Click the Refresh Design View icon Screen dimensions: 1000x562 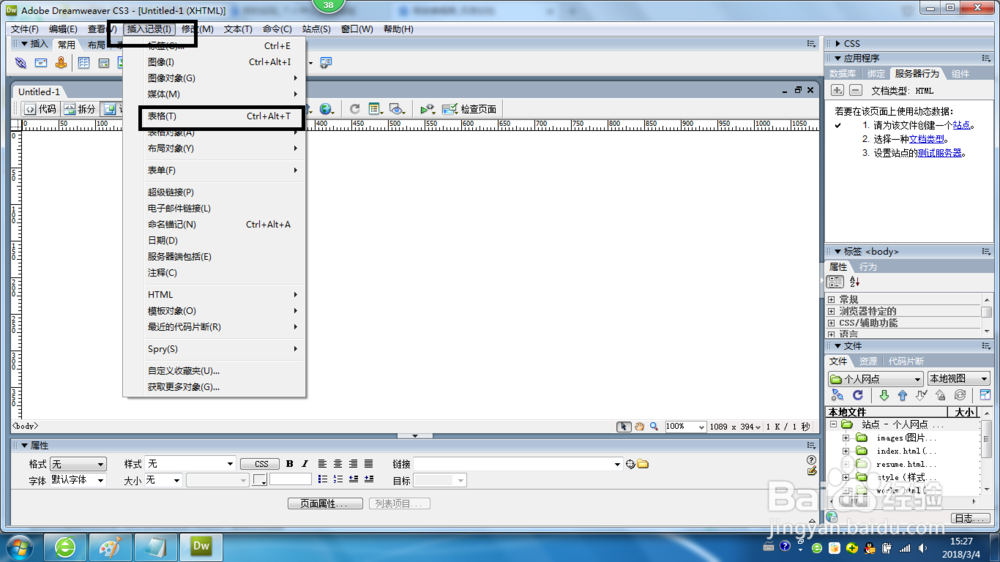tap(355, 109)
